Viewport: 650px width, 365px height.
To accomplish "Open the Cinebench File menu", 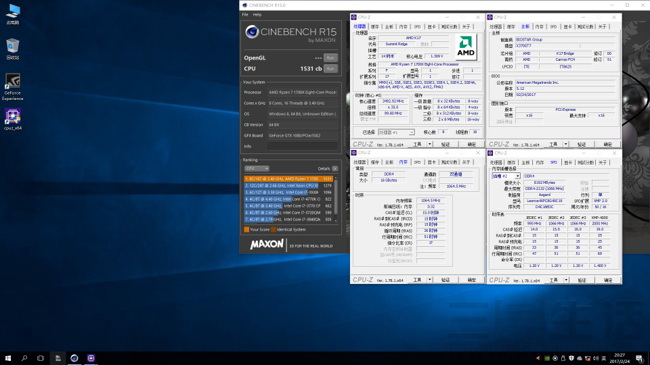I will (245, 15).
